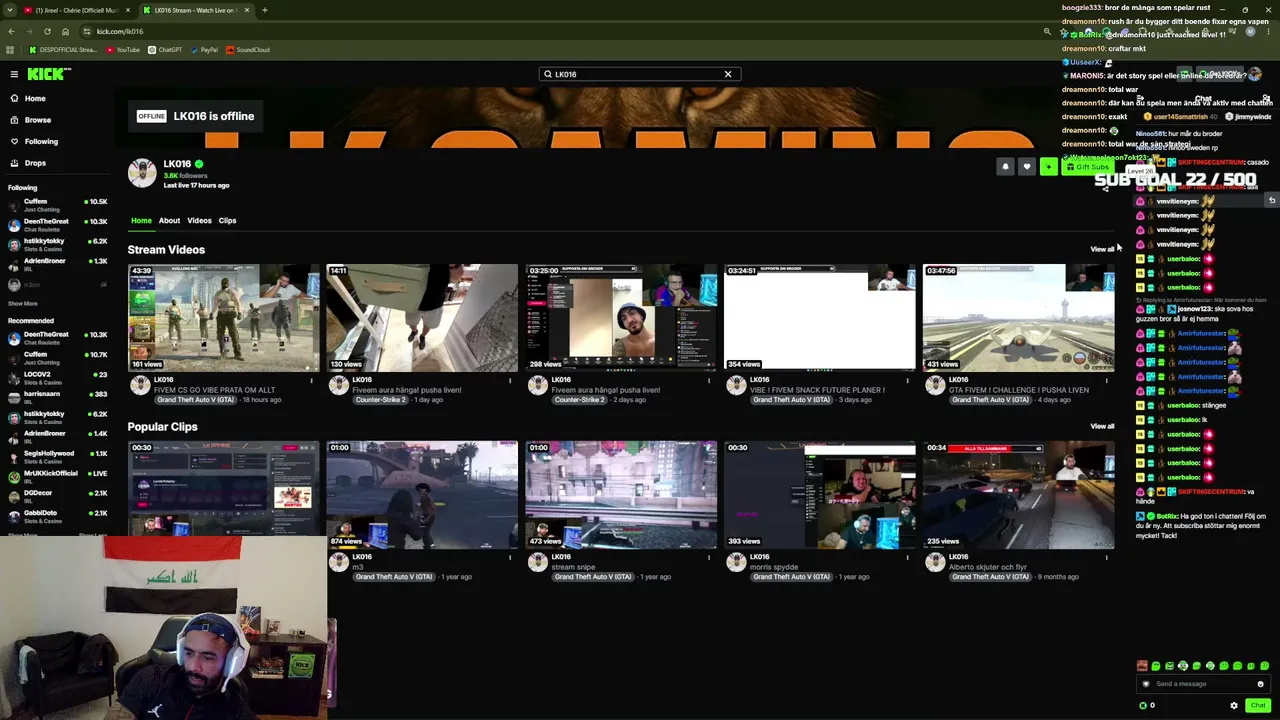Select the channel Home tab
The height and width of the screenshot is (720, 1280).
point(141,220)
